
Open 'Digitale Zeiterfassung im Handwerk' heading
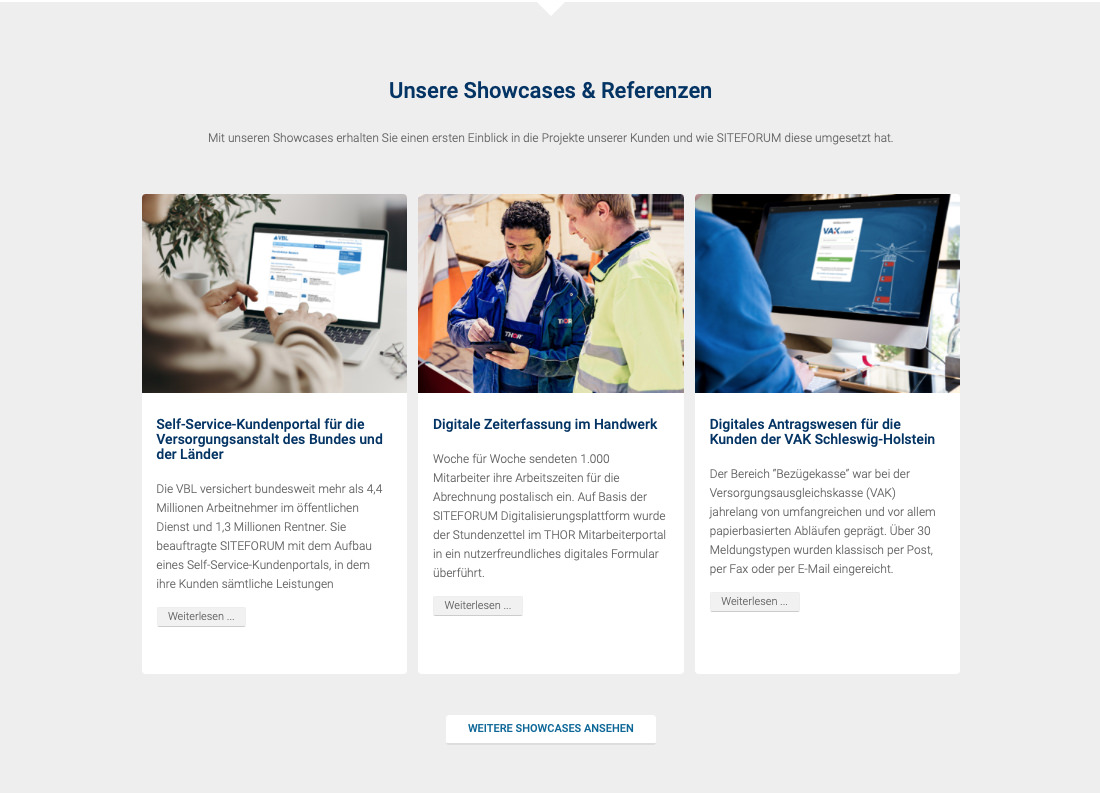tap(545, 425)
